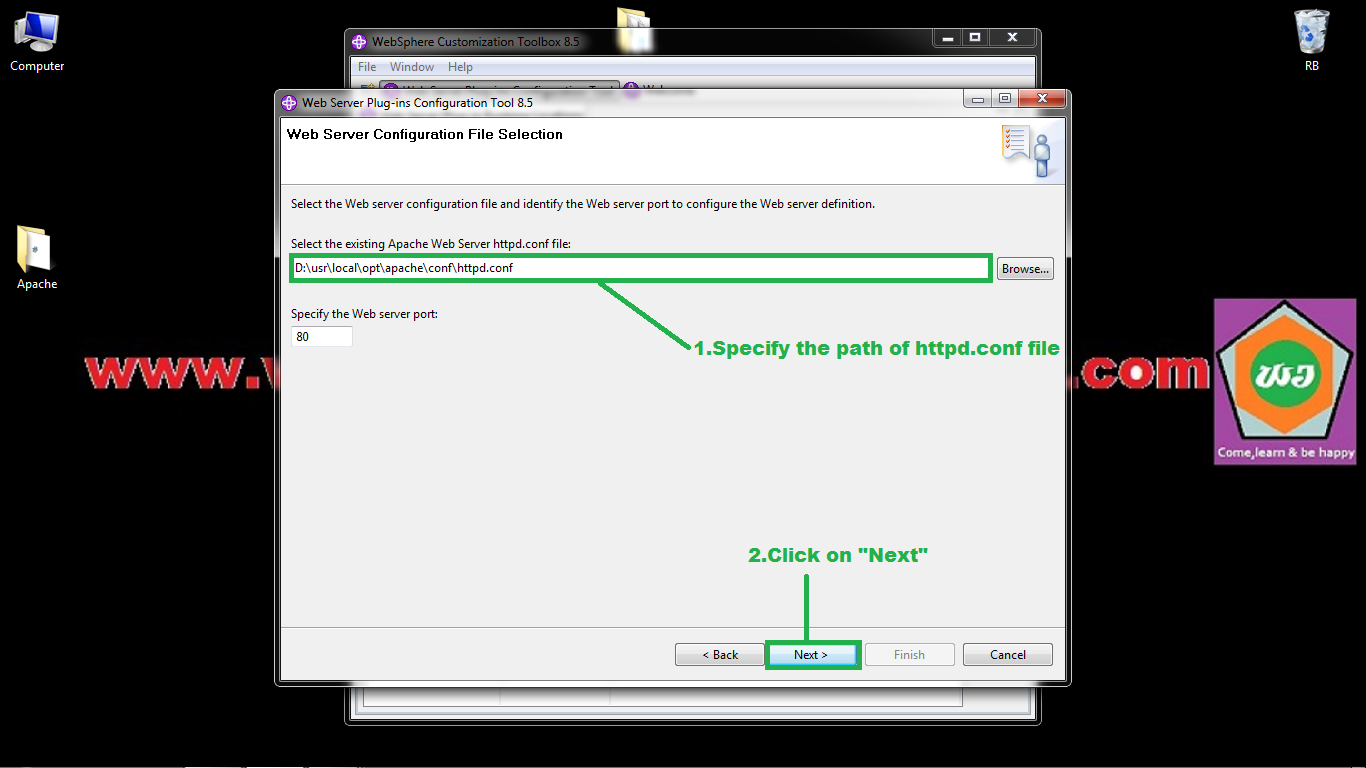Select the httpd.conf file path field
The width and height of the screenshot is (1366, 768).
(640, 268)
